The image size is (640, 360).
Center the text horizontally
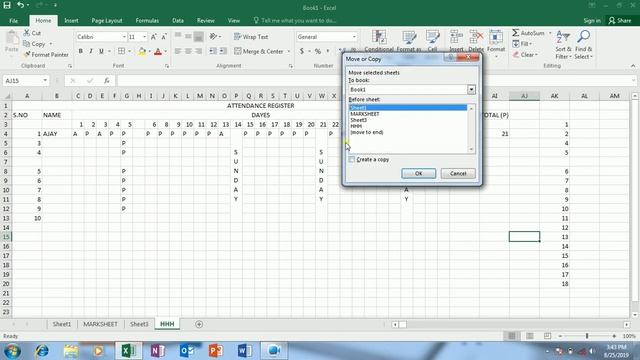click(x=188, y=51)
